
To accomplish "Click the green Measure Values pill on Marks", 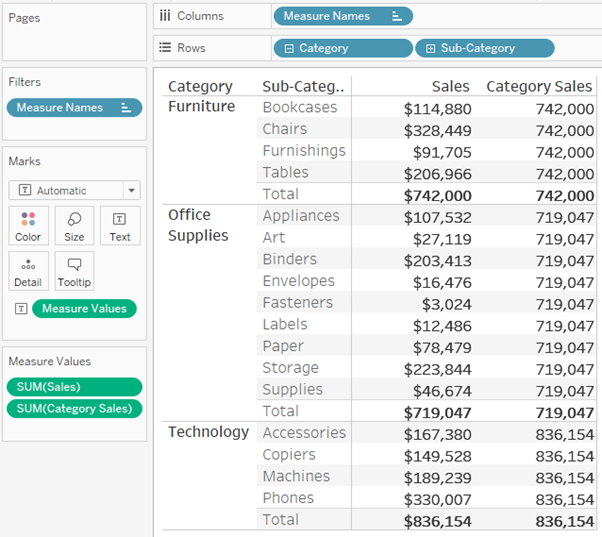I will pos(84,309).
